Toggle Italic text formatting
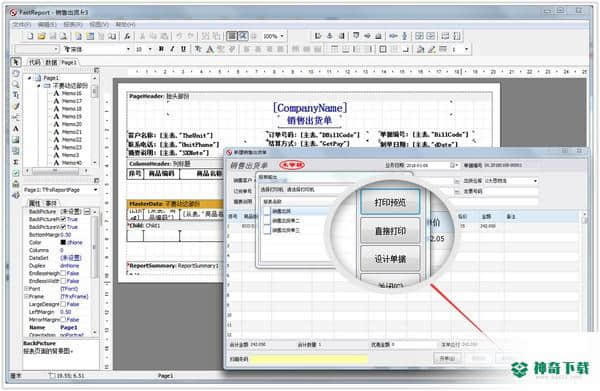Image resolution: width=600 pixels, height=391 pixels. pos(172,49)
